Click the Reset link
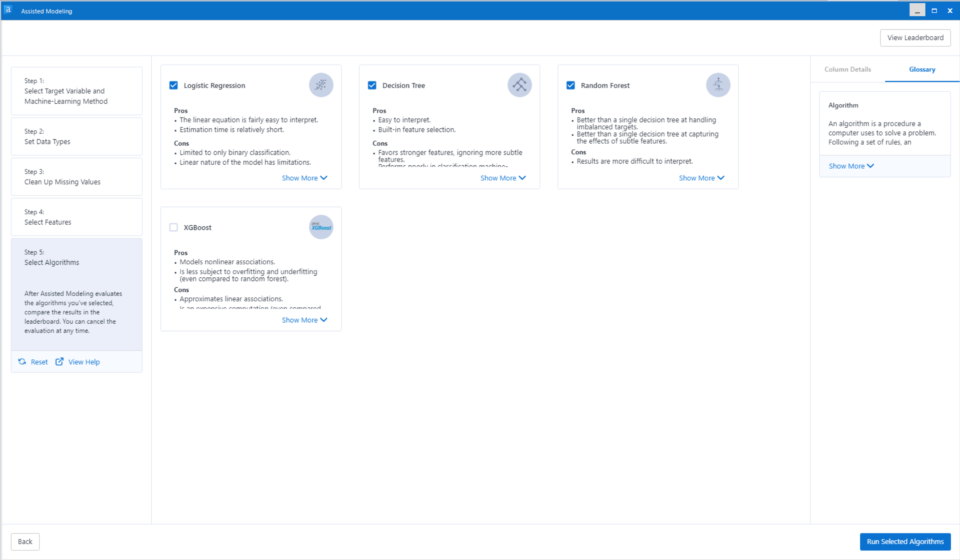This screenshot has height=560, width=960. pos(39,362)
